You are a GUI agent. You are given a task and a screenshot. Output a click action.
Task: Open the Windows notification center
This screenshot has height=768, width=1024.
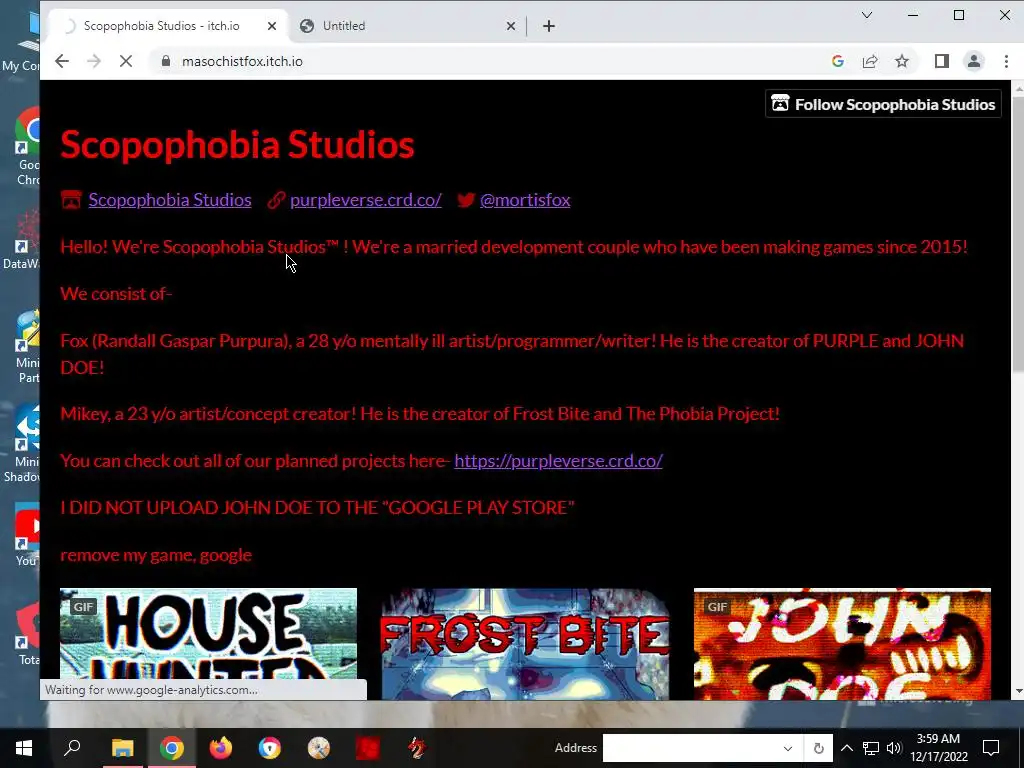coord(991,748)
